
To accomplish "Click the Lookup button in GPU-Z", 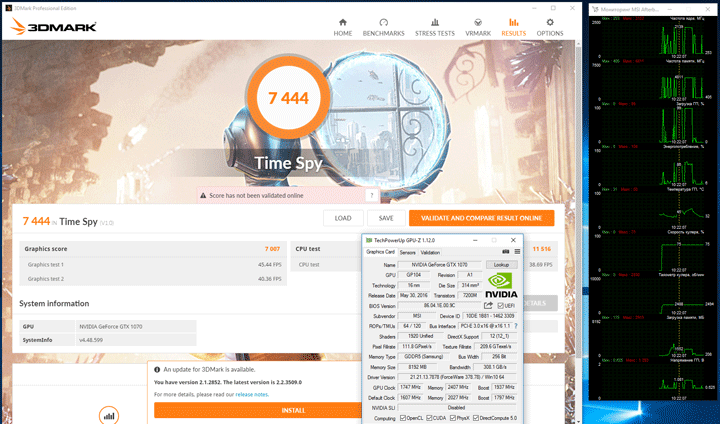I will point(501,265).
